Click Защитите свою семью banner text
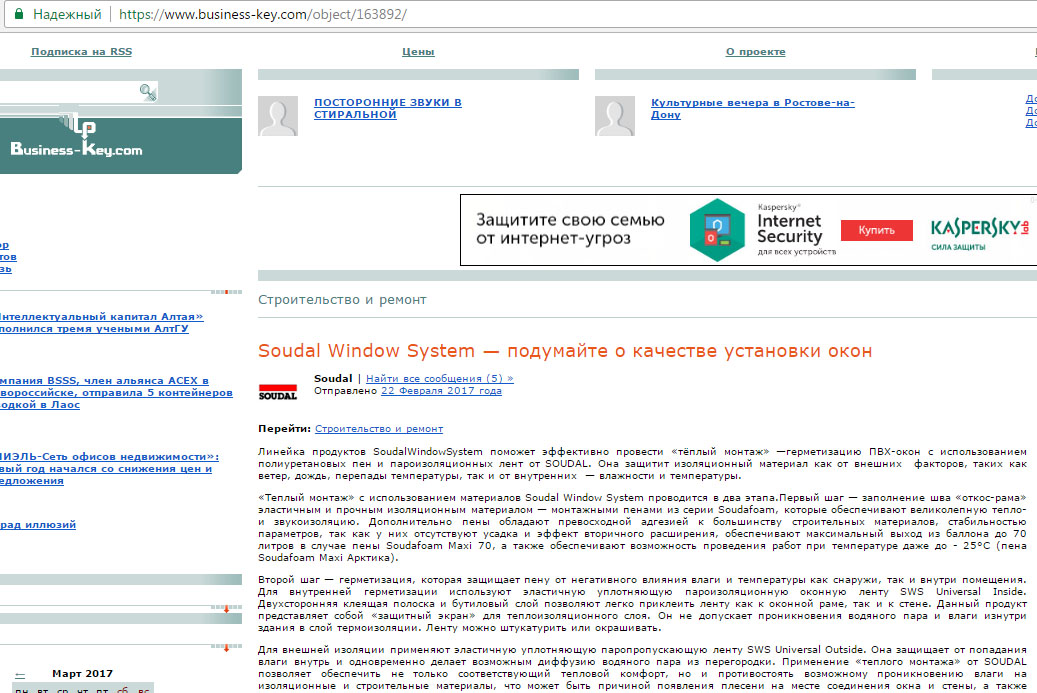 point(570,229)
